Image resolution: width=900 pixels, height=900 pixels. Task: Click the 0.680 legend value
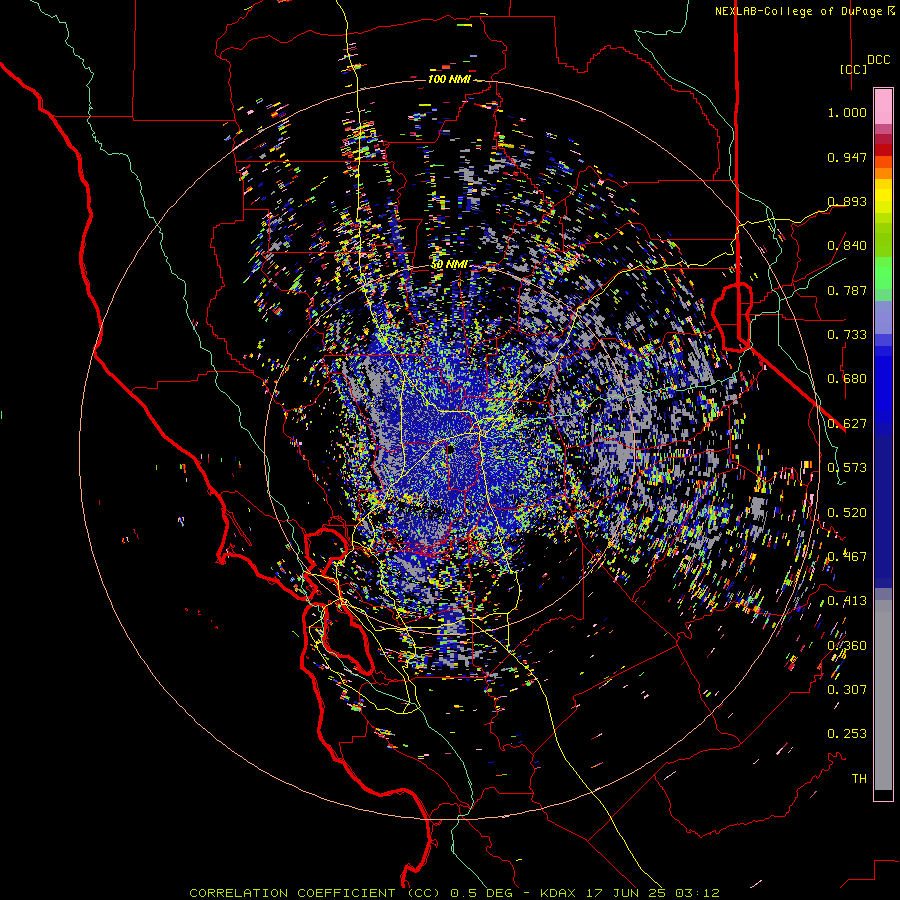click(x=847, y=379)
